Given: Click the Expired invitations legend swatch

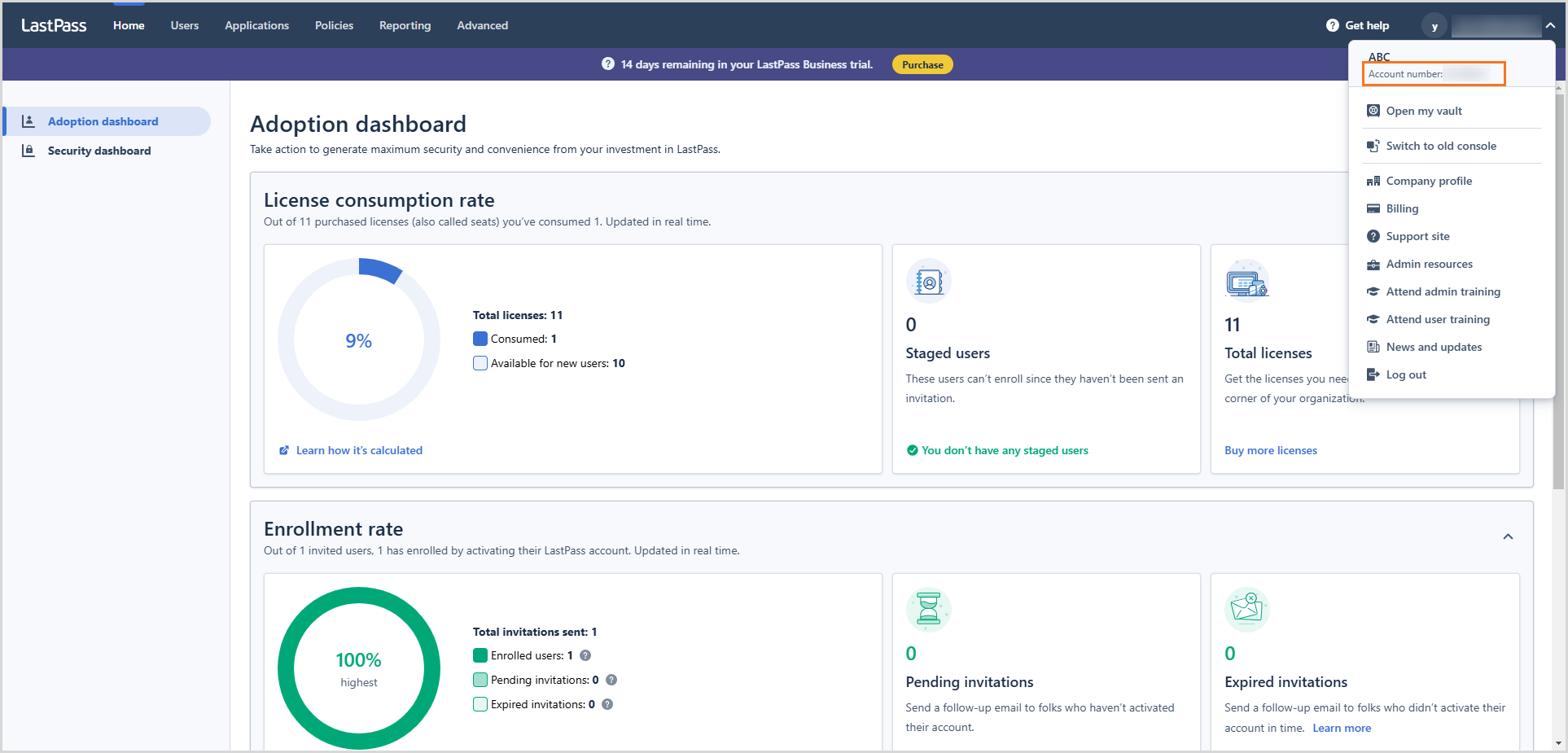Looking at the screenshot, I should 480,704.
